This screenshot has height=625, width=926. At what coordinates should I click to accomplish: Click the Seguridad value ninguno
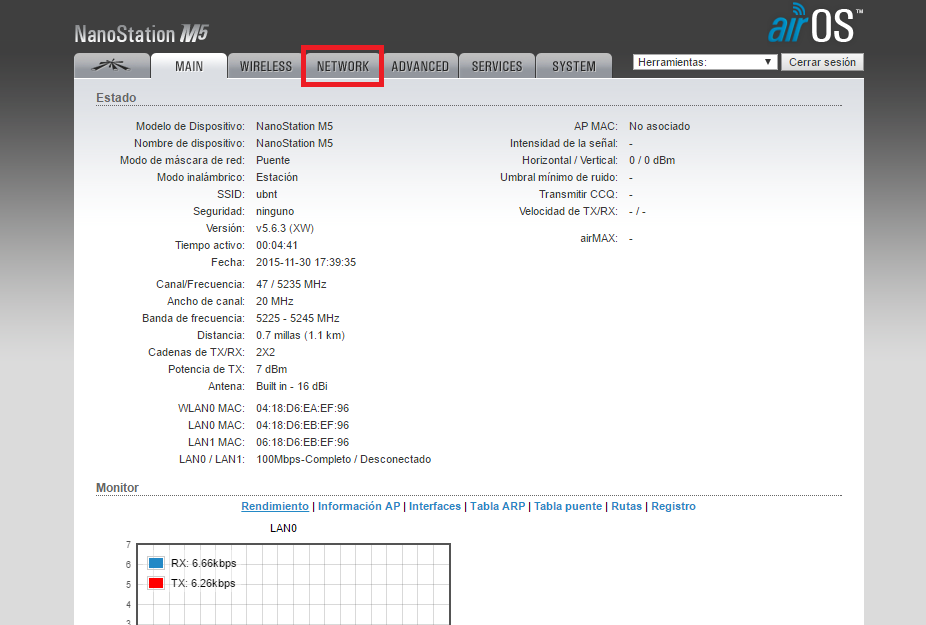click(x=275, y=211)
